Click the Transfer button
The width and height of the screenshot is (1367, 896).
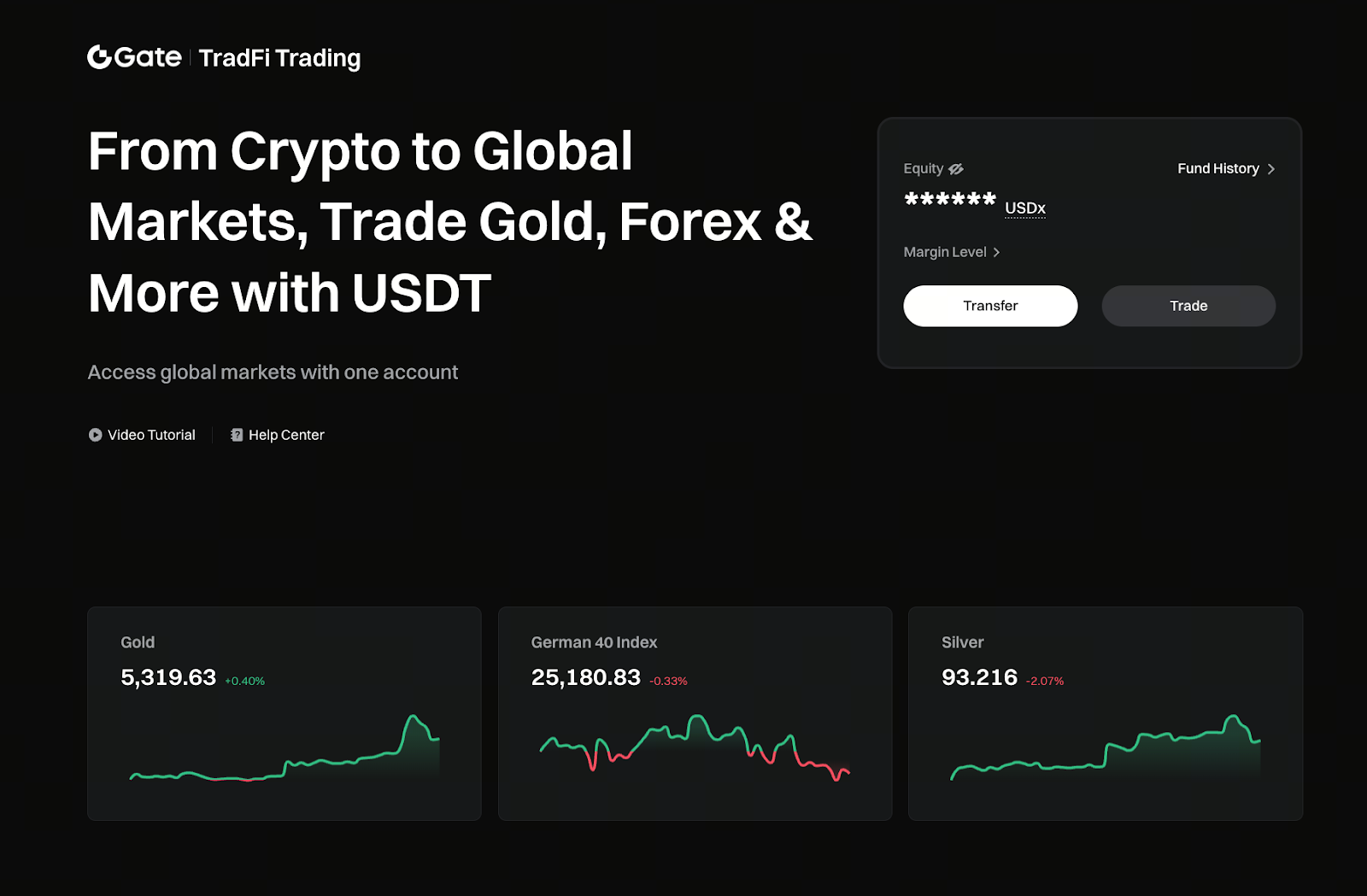(990, 306)
